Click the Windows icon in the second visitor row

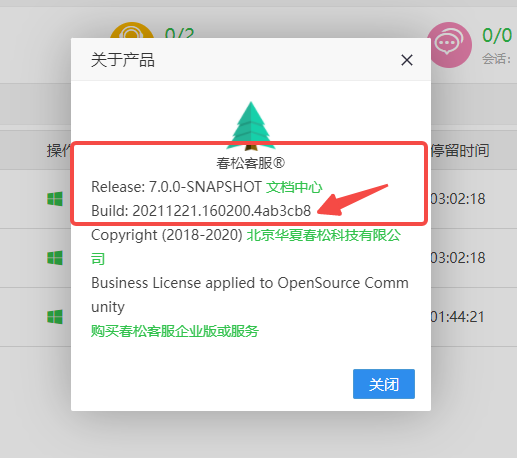55,258
